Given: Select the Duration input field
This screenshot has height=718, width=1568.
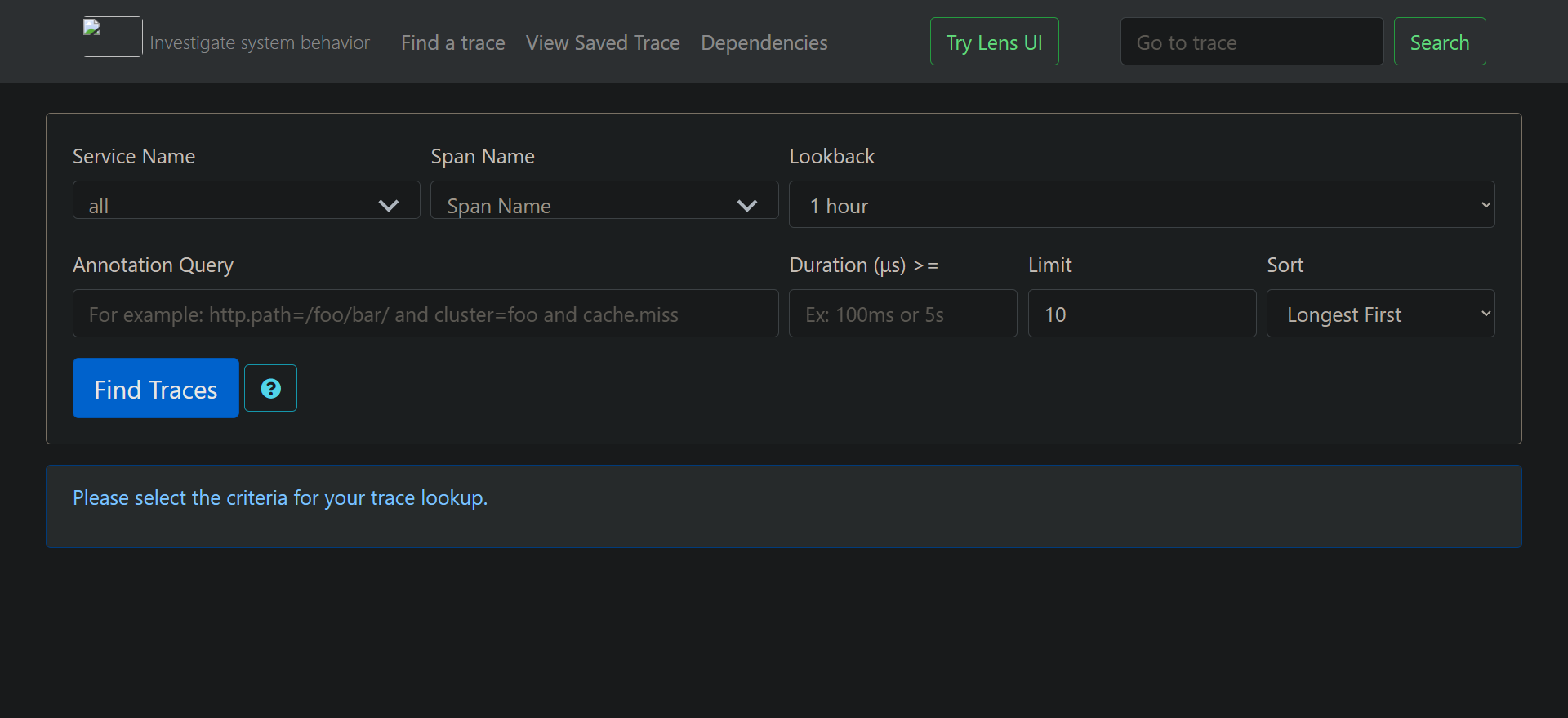Looking at the screenshot, I should tap(902, 314).
